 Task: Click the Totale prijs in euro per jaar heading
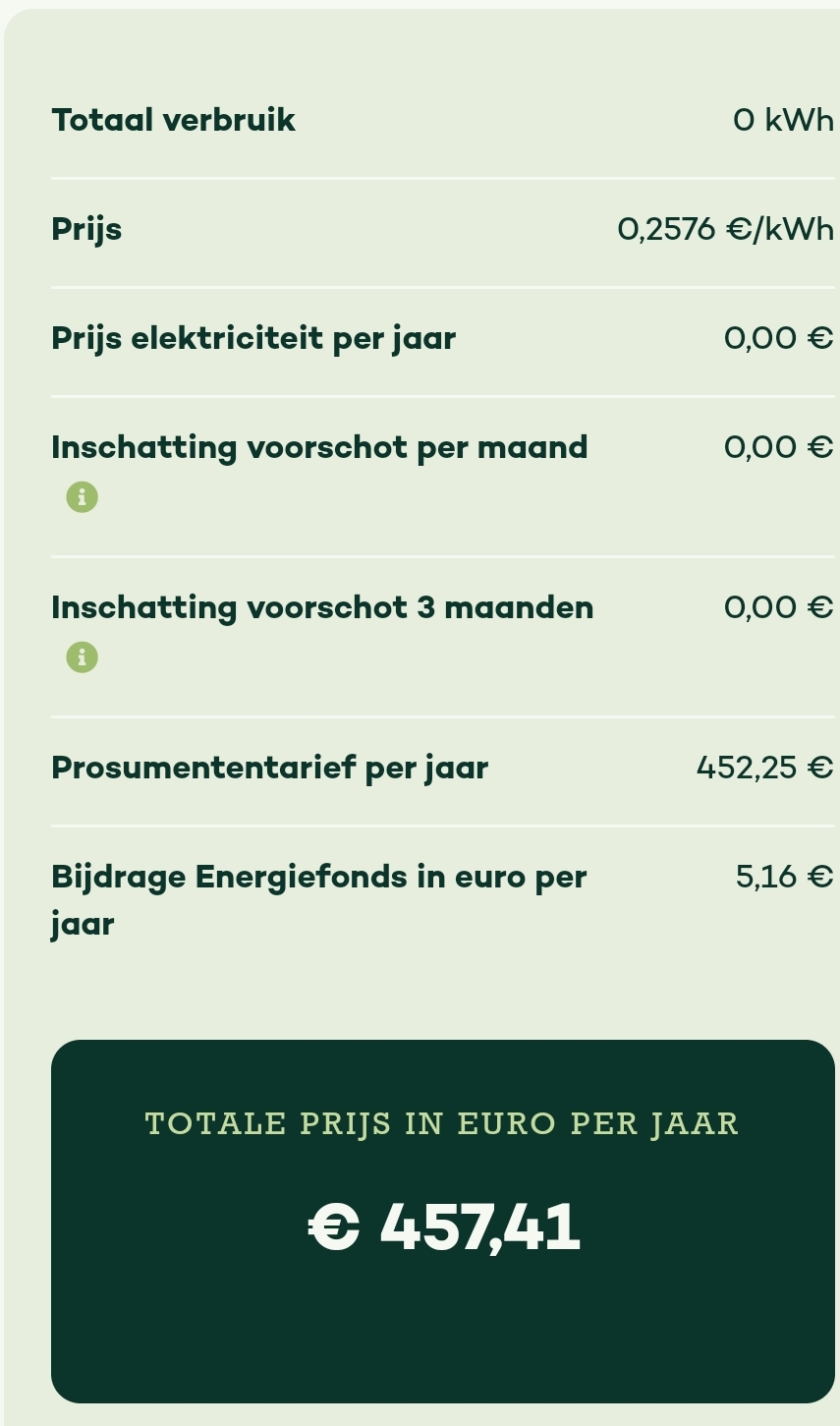click(x=441, y=1124)
